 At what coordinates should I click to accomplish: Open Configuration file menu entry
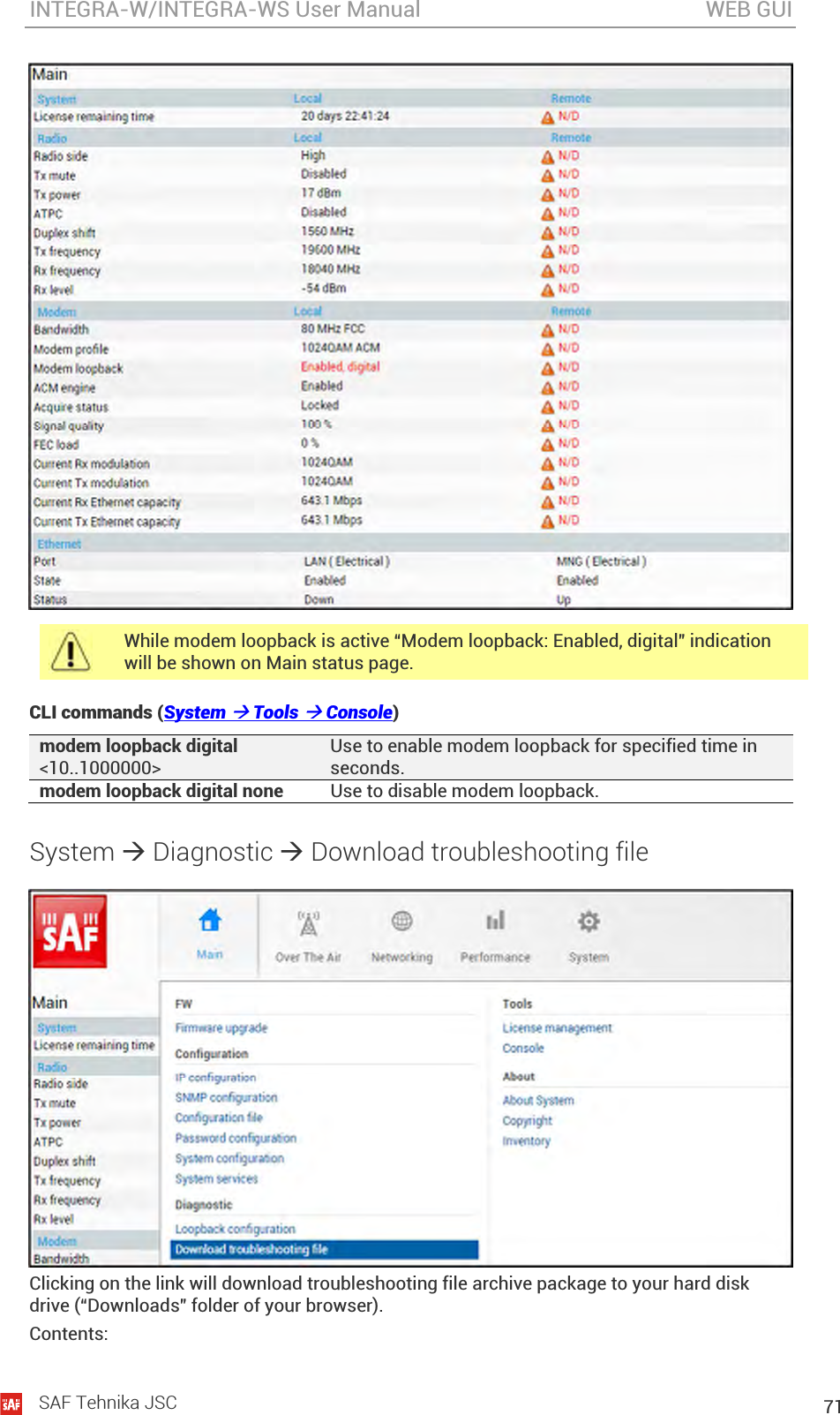click(x=219, y=1118)
